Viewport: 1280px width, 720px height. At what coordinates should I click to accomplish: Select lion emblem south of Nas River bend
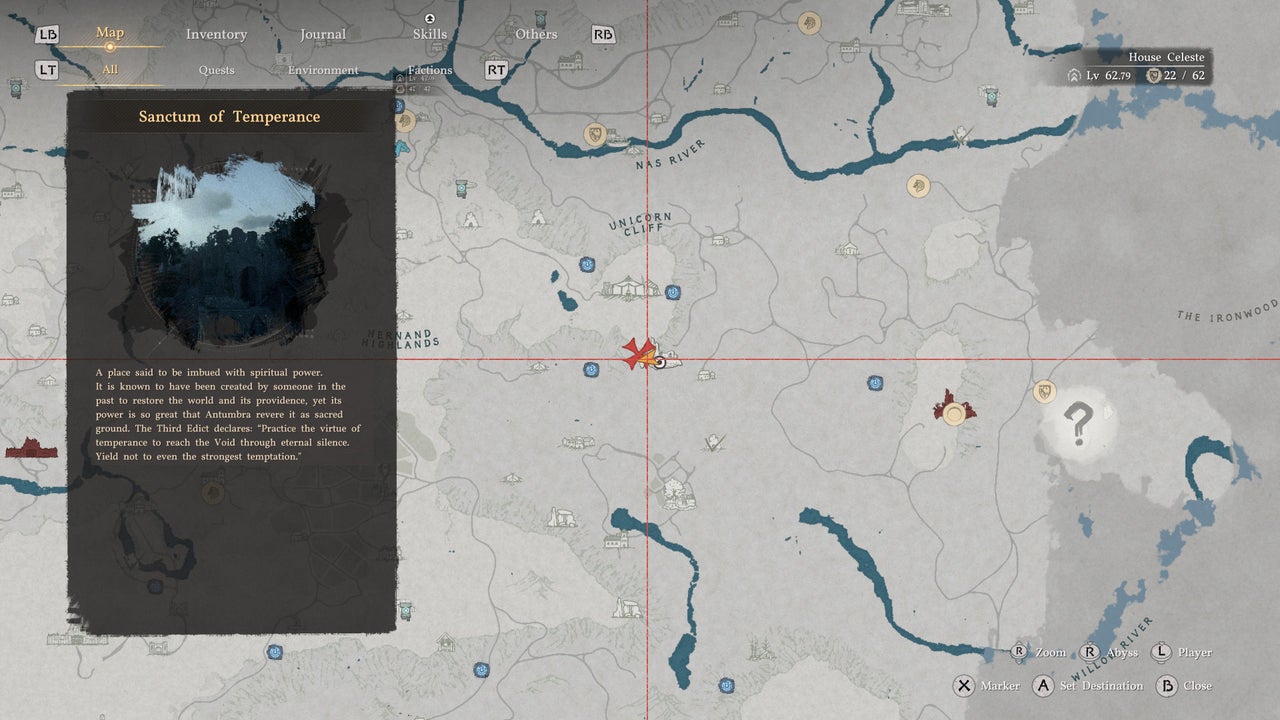(918, 185)
